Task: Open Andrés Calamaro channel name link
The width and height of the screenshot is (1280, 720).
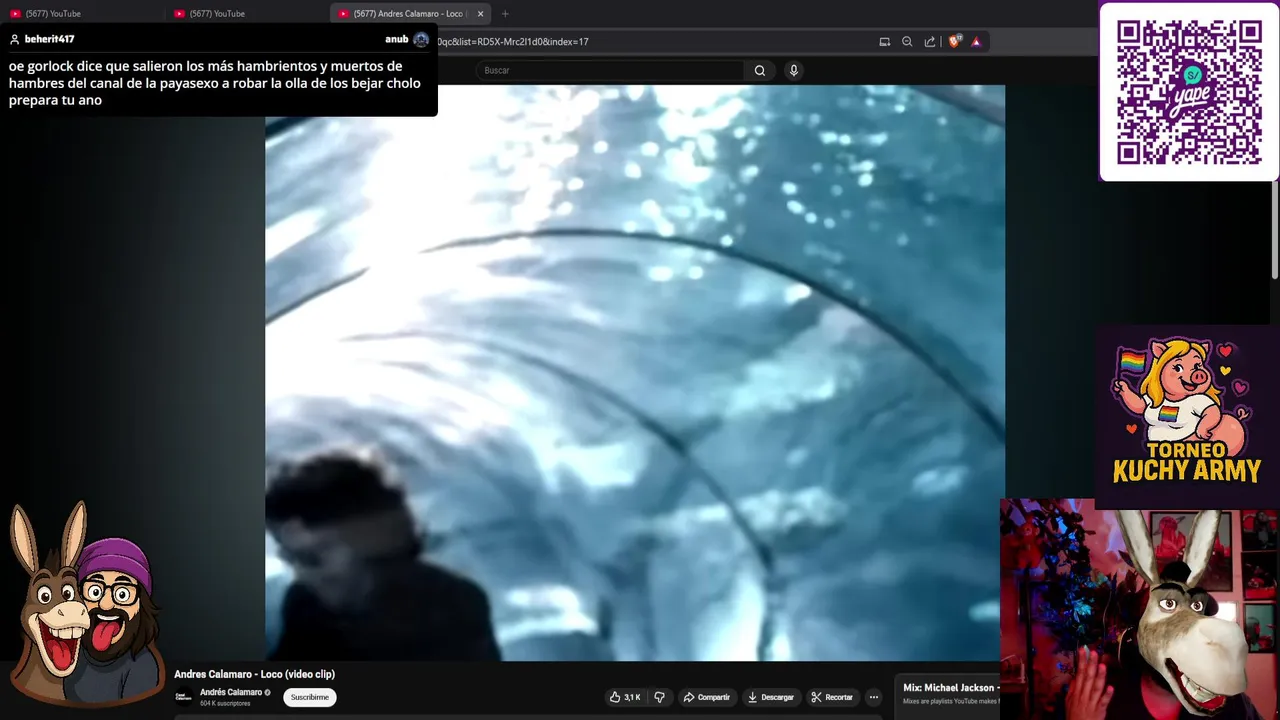Action: point(231,692)
